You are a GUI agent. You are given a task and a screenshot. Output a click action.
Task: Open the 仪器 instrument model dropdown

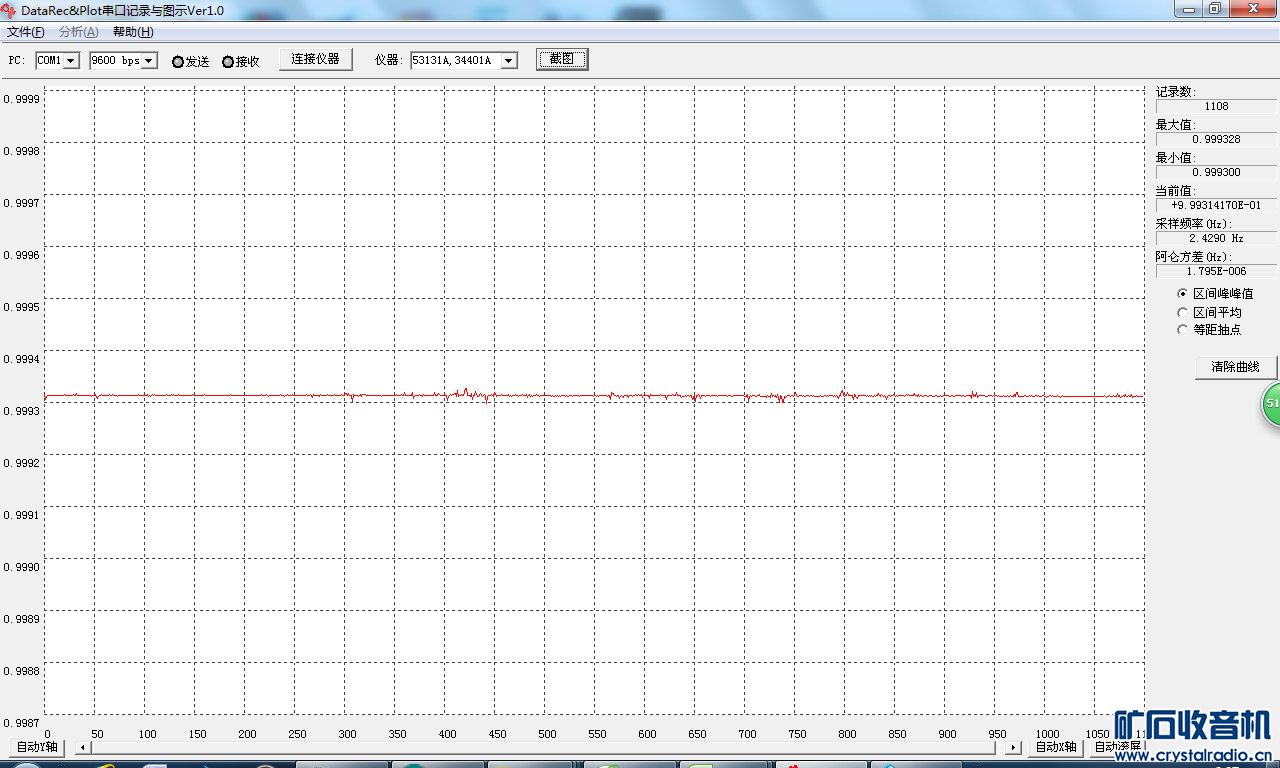pos(508,61)
